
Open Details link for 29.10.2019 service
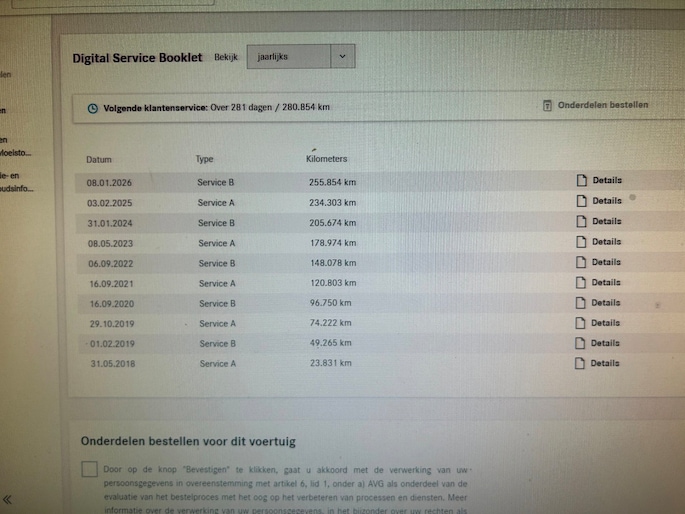(x=605, y=323)
